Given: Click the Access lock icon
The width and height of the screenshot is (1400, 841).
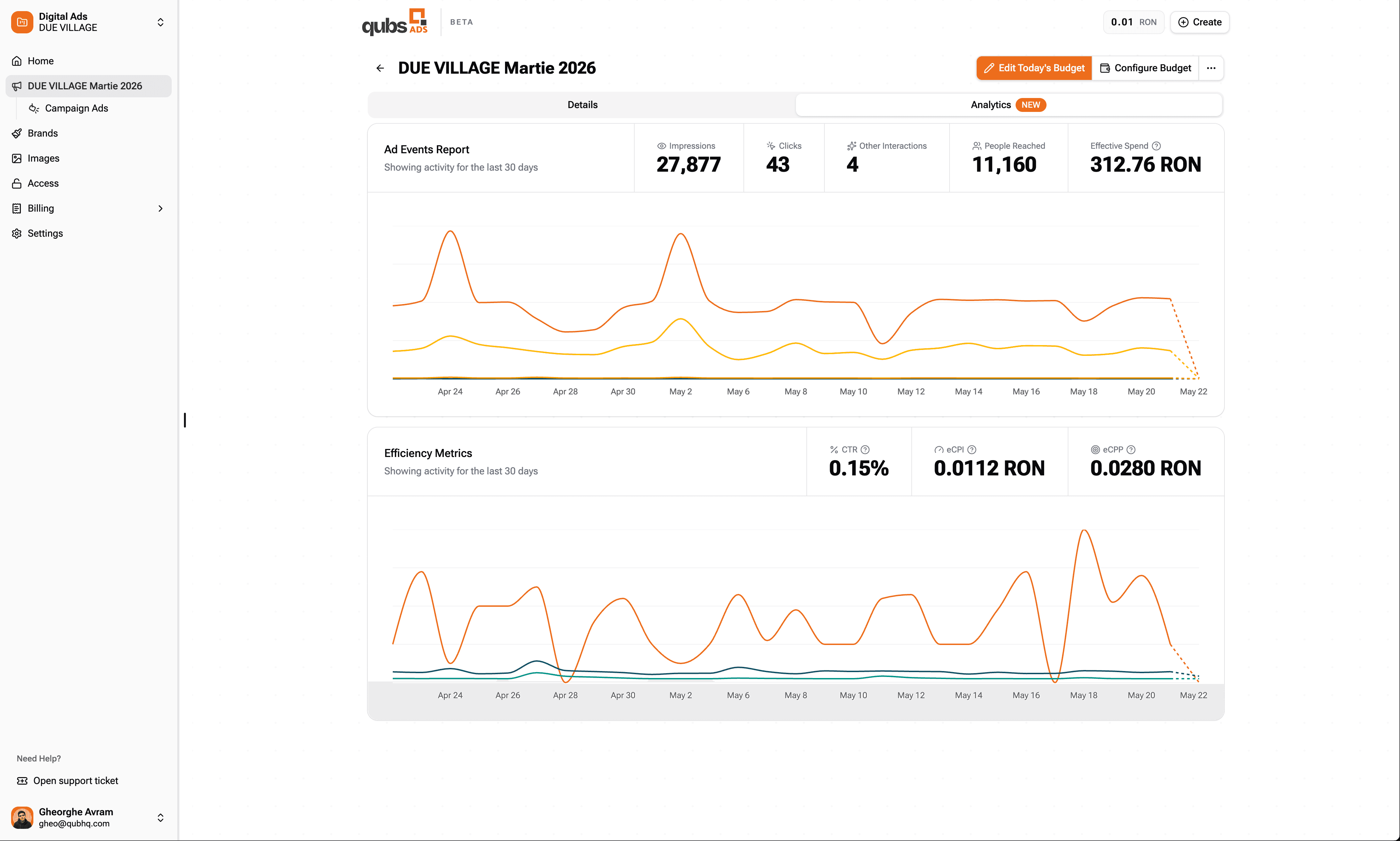Looking at the screenshot, I should tap(17, 183).
